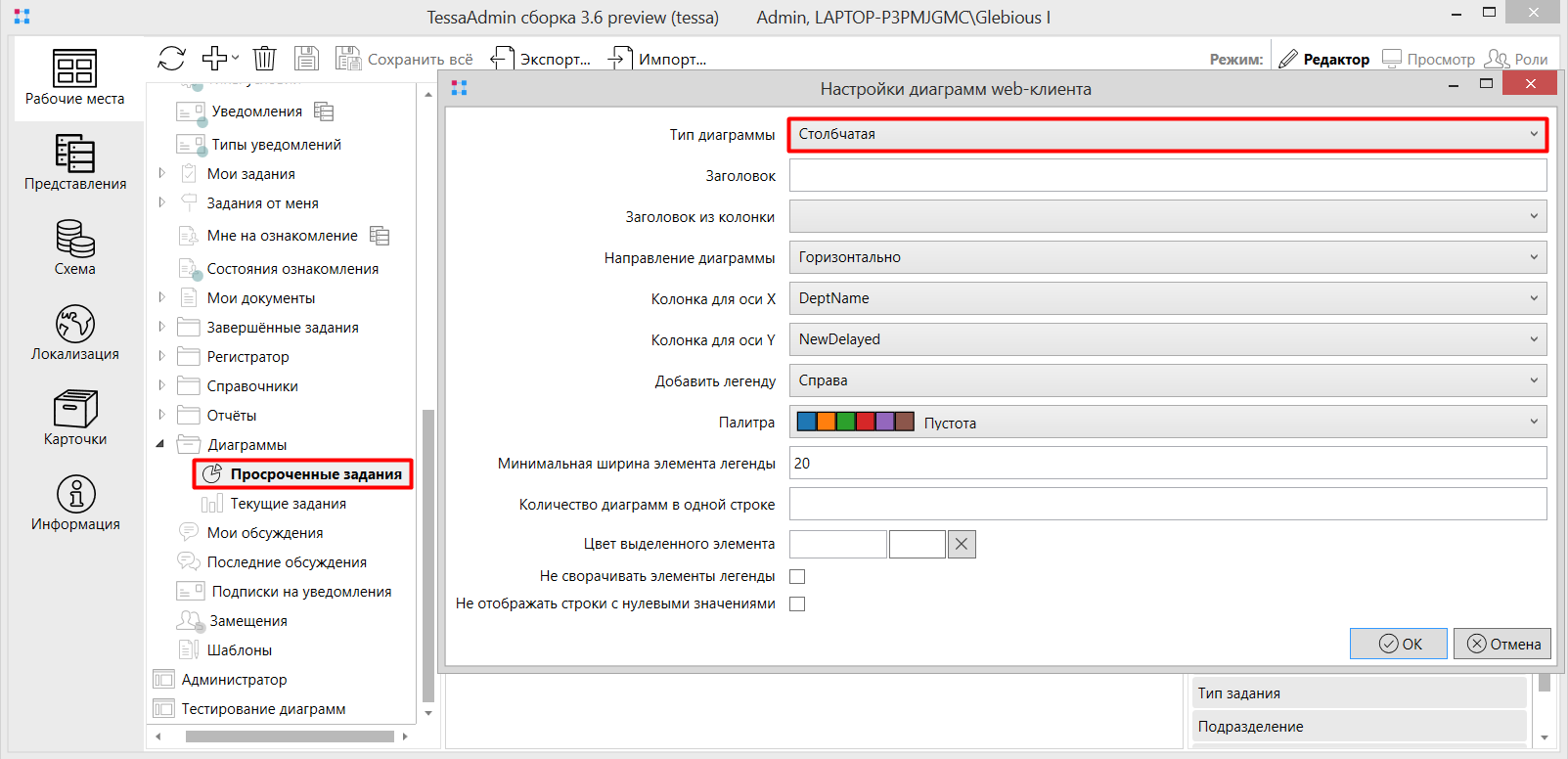The height and width of the screenshot is (759, 1568).
Task: Open the Представления section in sidebar
Action: (75, 162)
